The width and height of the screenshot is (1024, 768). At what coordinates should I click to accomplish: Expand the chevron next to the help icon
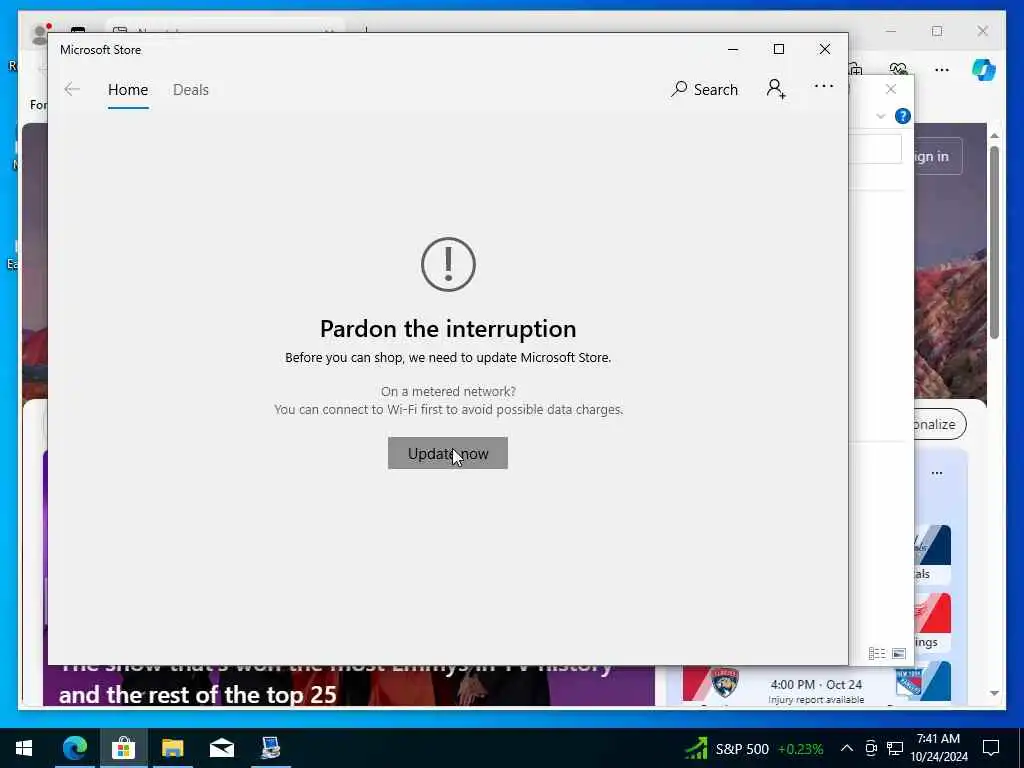pyautogui.click(x=880, y=116)
